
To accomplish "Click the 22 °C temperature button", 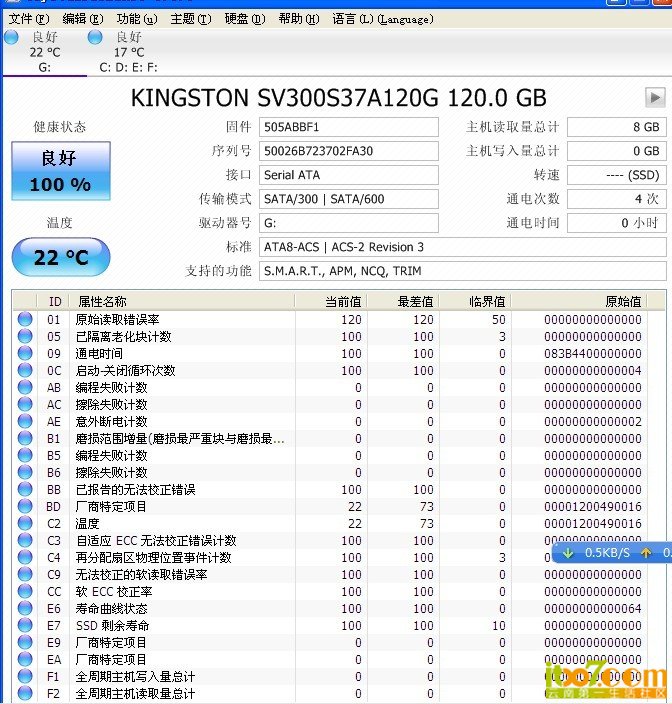I will click(x=61, y=257).
